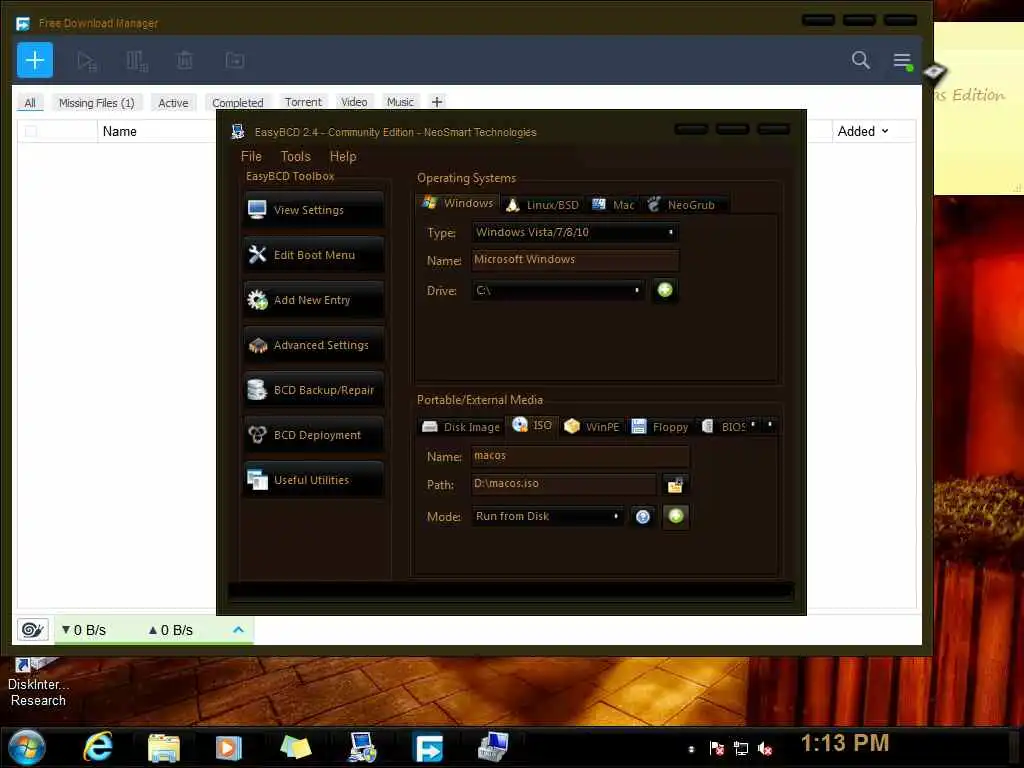Open BCD Deployment section
The height and width of the screenshot is (768, 1024).
[x=313, y=435]
